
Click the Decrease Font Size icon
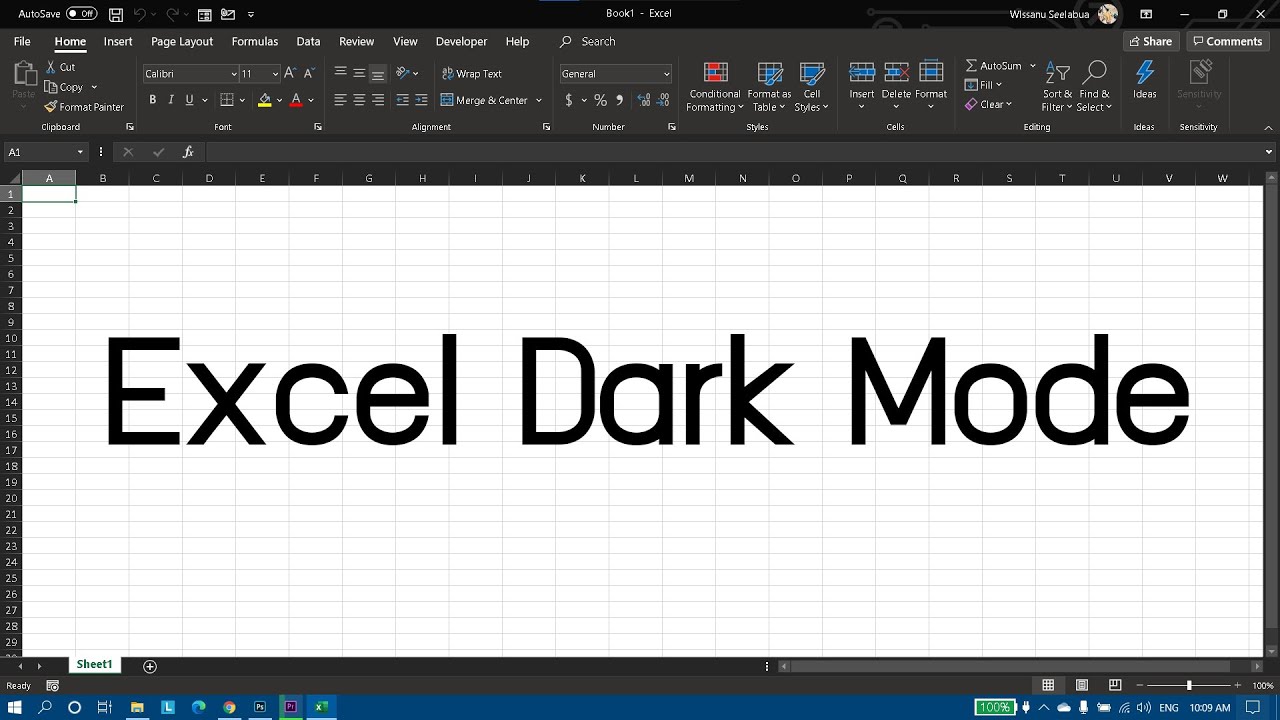308,73
